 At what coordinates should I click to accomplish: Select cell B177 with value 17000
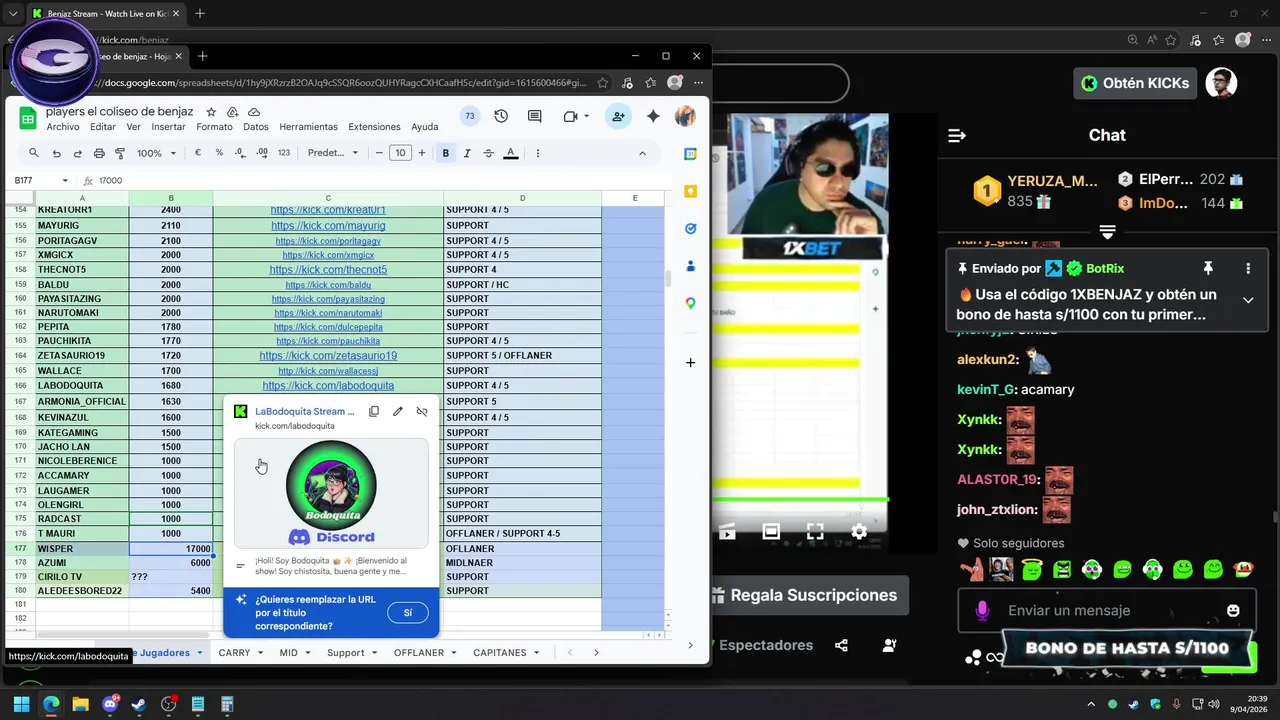pos(171,549)
